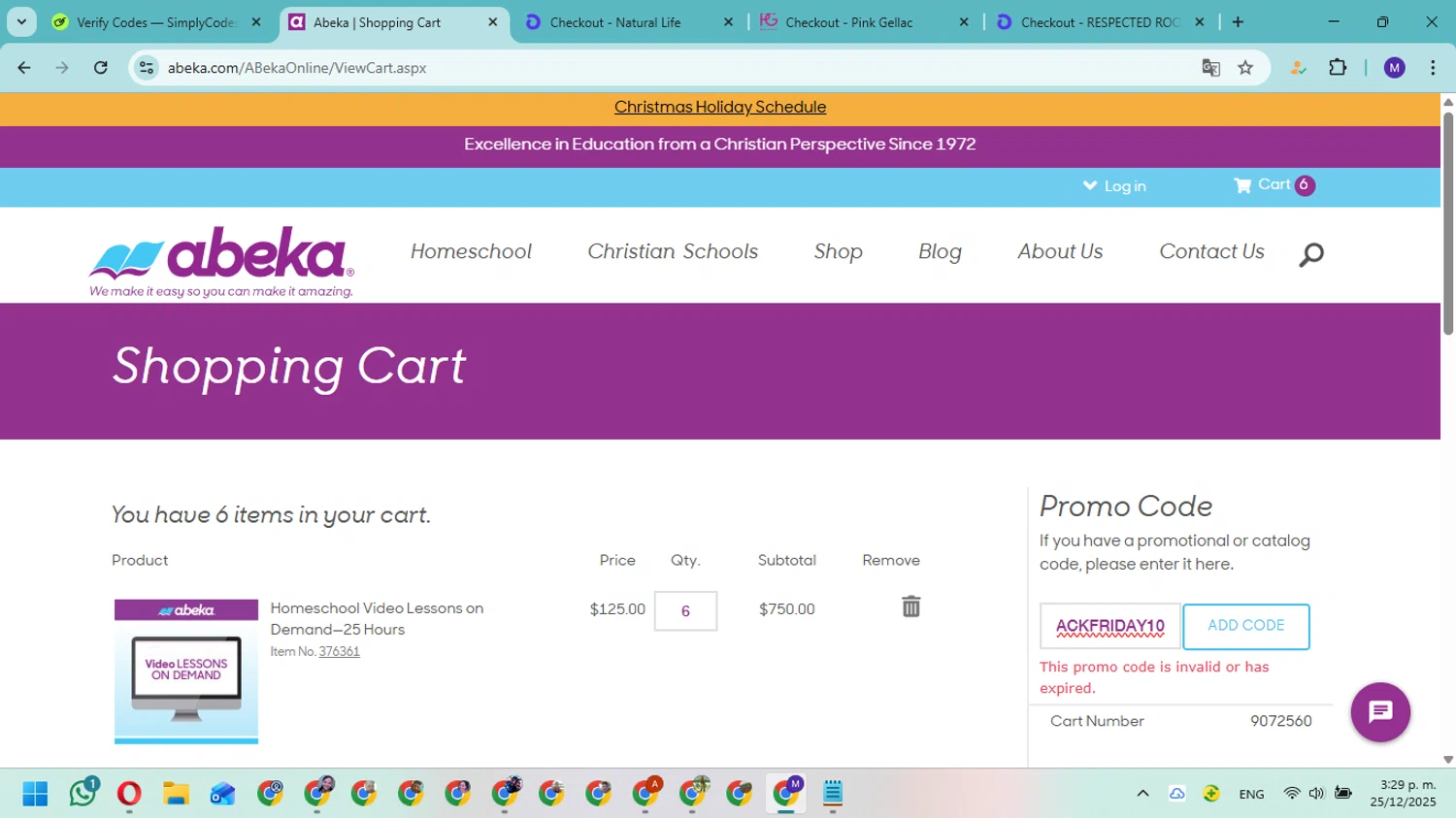Launch Opera from the taskbar
The height and width of the screenshot is (818, 1456).
pos(129,794)
